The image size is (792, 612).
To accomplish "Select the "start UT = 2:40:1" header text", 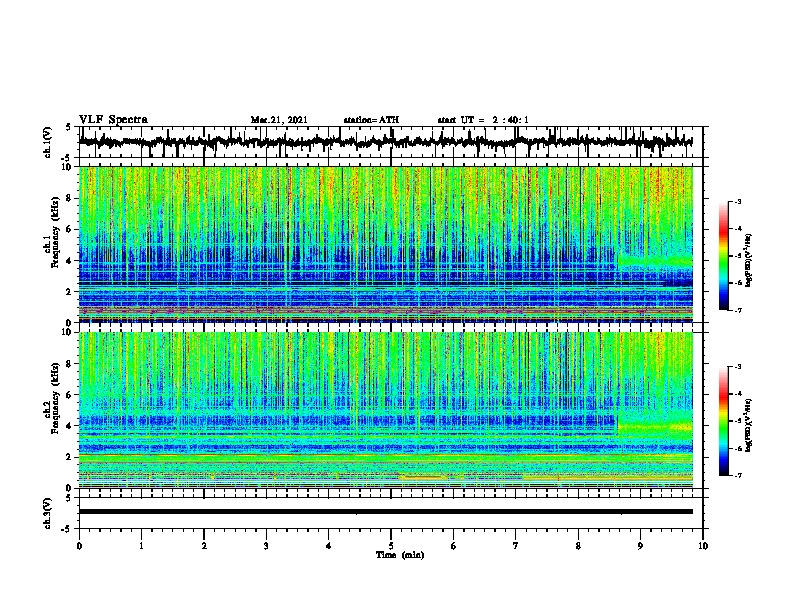I will click(x=483, y=120).
